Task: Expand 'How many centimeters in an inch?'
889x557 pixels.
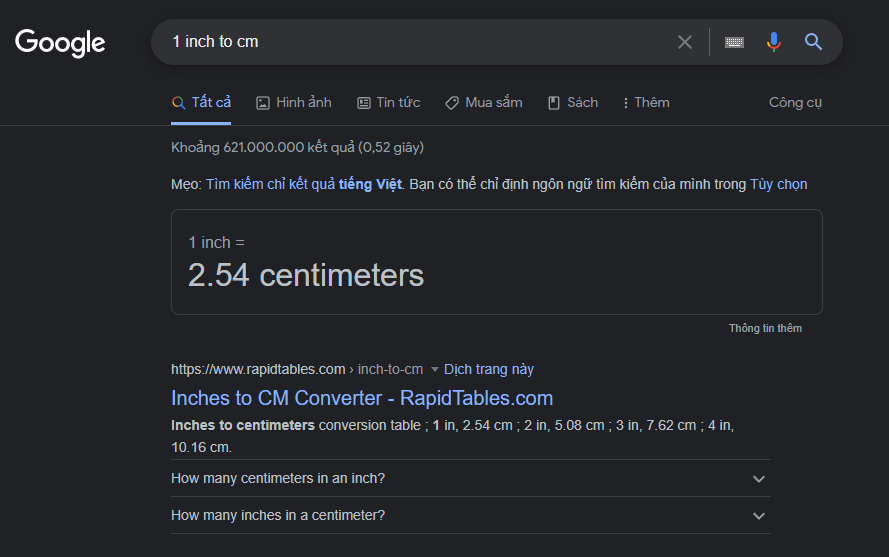Action: coord(470,479)
